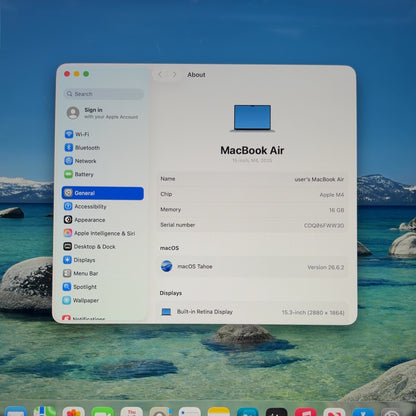This screenshot has width=416, height=416.
Task: Sign in with your Apple Account
Action: 102,113
